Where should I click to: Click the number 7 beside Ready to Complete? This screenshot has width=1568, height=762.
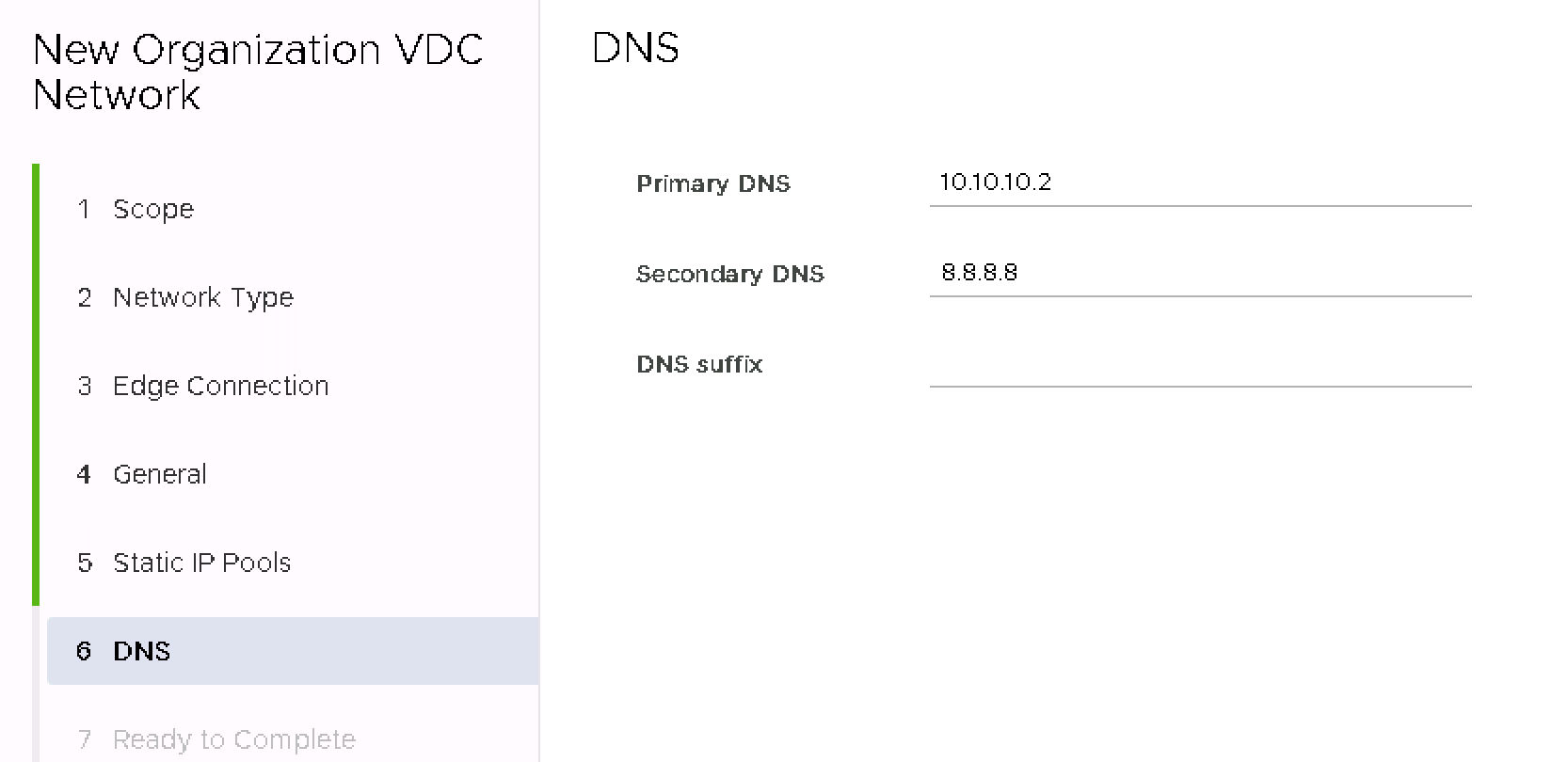click(x=85, y=739)
